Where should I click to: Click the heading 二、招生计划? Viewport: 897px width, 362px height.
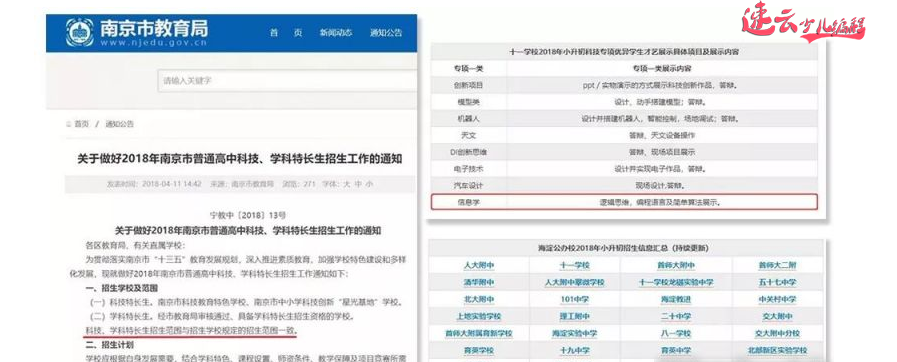point(109,344)
